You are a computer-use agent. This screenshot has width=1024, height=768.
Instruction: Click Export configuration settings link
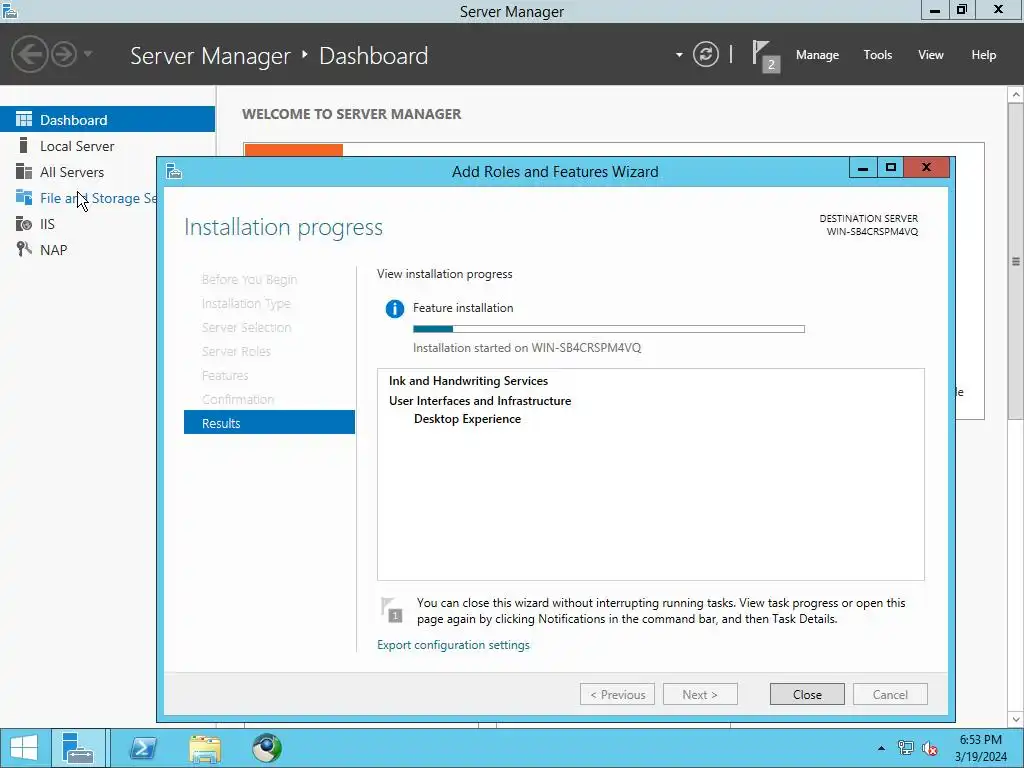(453, 645)
